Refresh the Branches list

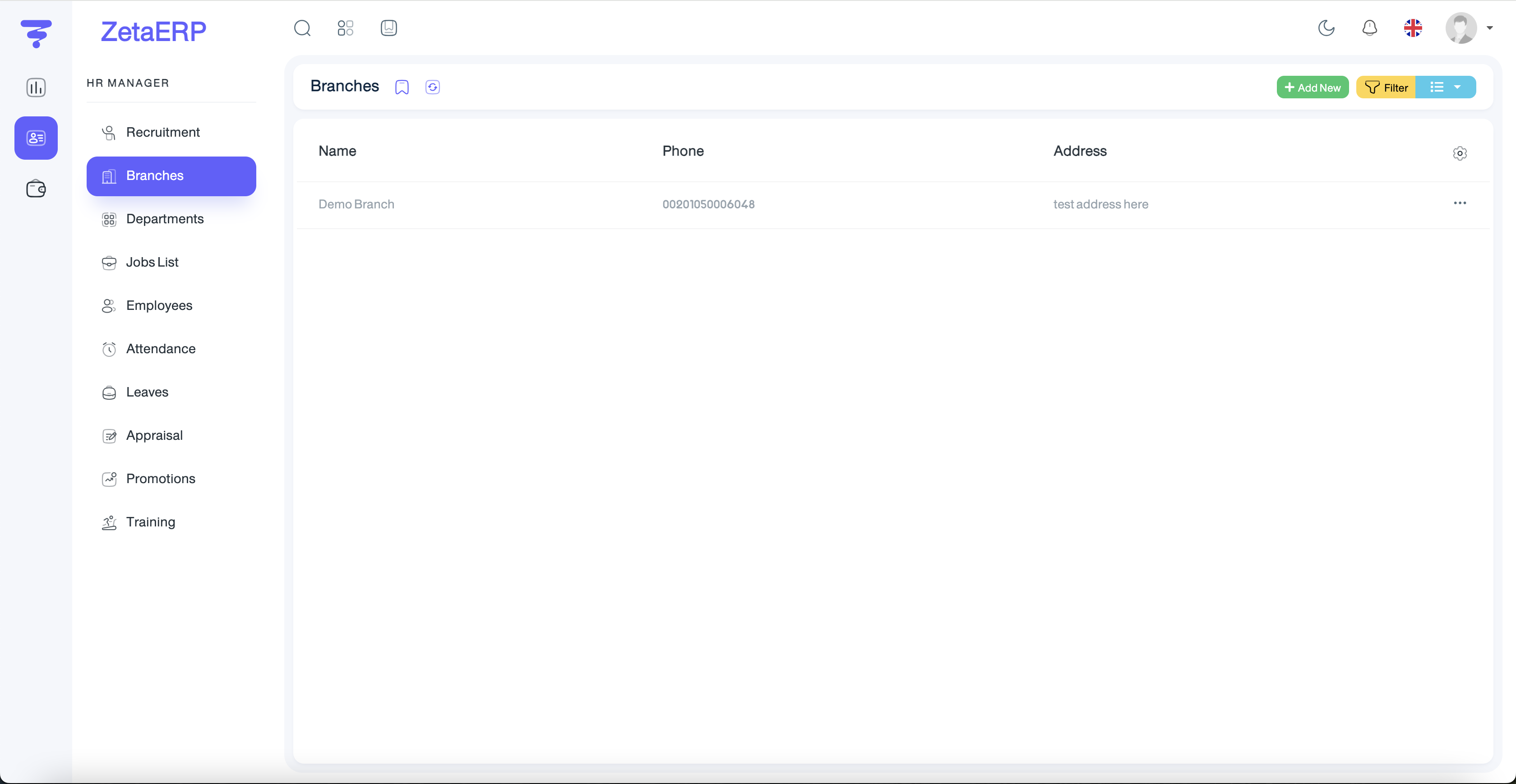pos(433,87)
